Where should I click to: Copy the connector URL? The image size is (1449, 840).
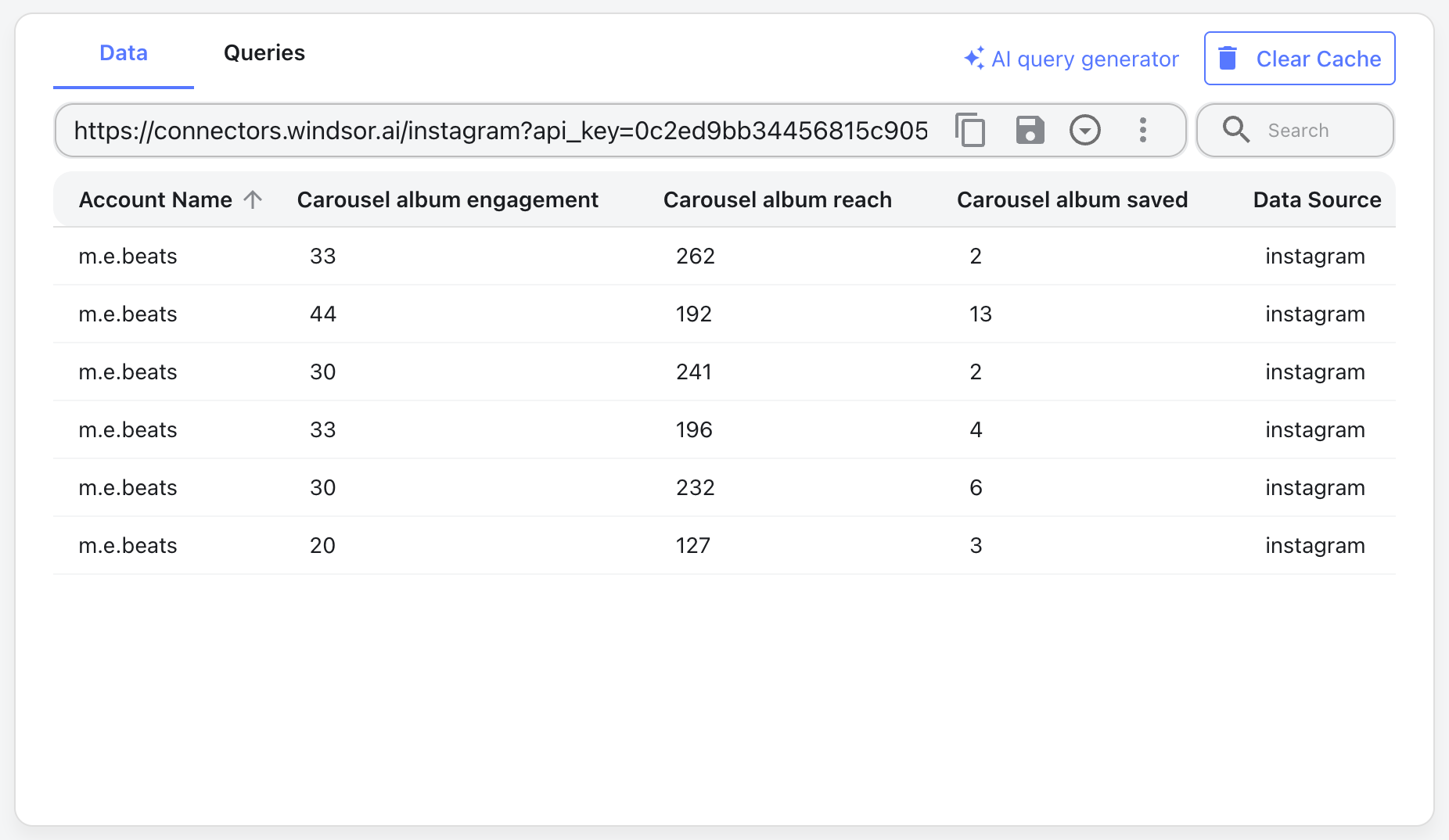[x=969, y=130]
